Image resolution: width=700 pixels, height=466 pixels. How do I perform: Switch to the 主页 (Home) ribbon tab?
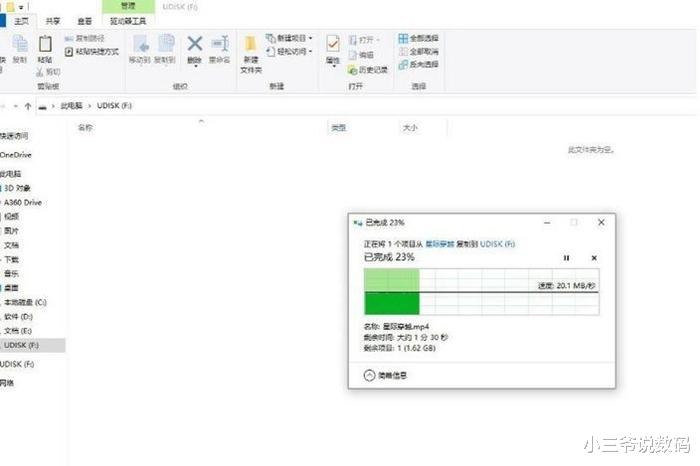(21, 21)
